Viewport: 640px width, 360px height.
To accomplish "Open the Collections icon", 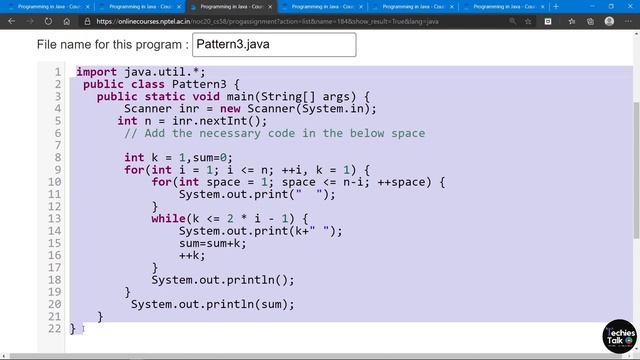I will [590, 21].
